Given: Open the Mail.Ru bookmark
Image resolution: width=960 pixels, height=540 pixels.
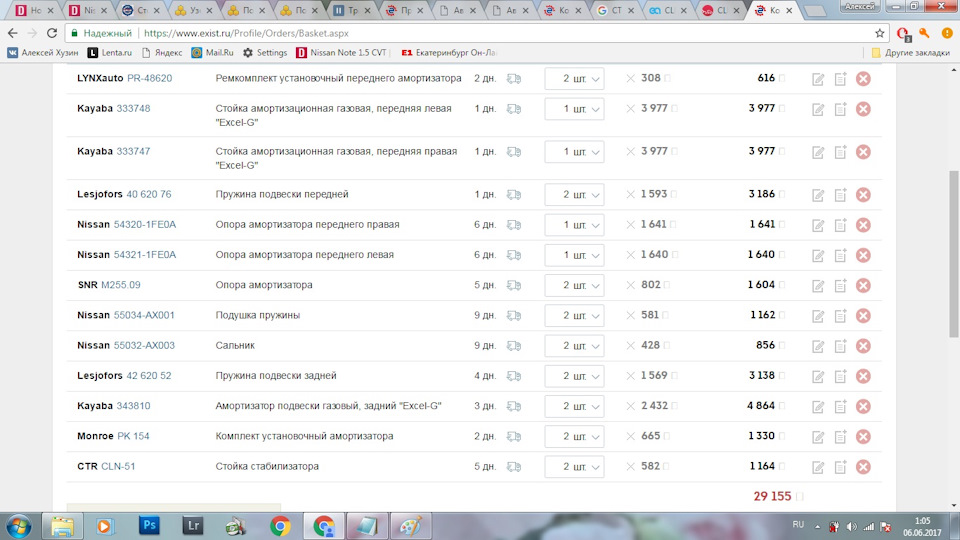Looking at the screenshot, I should click(x=212, y=53).
